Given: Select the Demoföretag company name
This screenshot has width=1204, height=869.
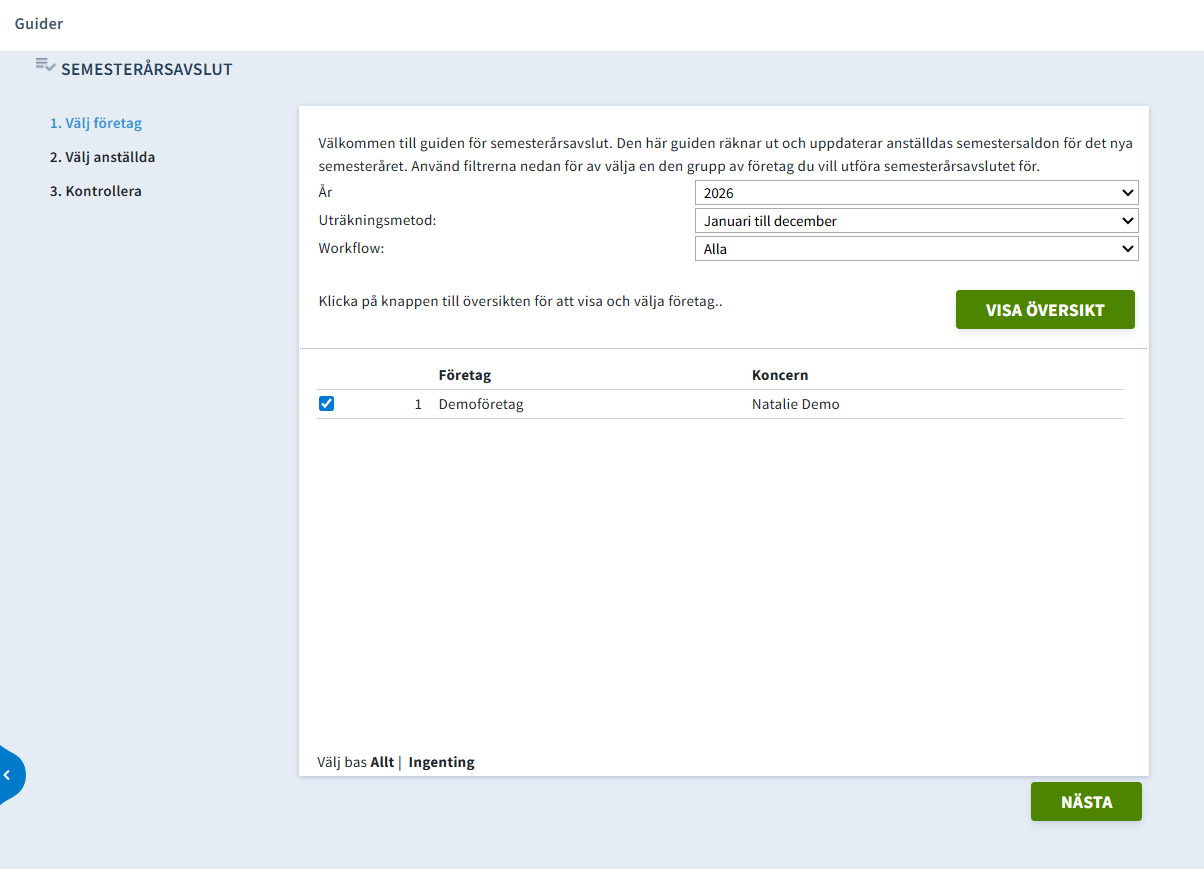Looking at the screenshot, I should tap(481, 405).
